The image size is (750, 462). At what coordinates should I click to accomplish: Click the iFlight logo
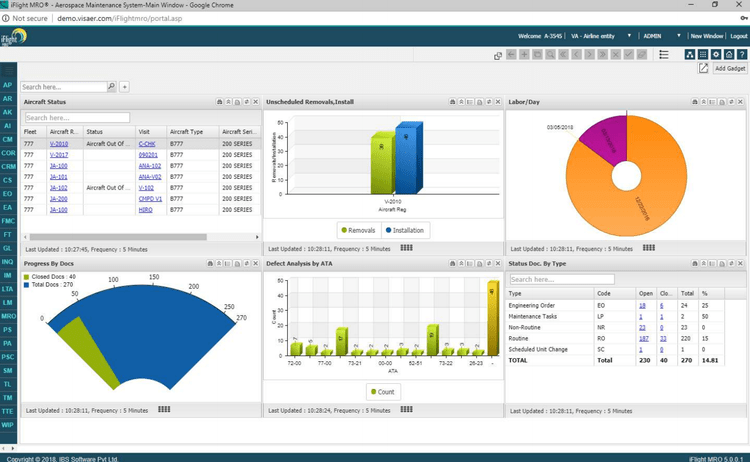coord(13,37)
